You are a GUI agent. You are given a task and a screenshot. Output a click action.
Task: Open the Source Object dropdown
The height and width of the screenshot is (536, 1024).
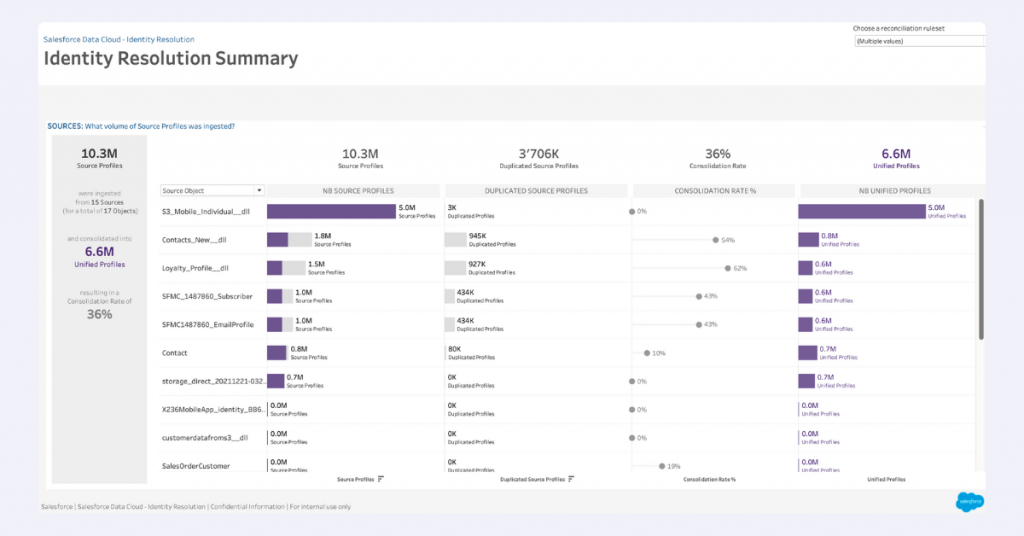212,191
